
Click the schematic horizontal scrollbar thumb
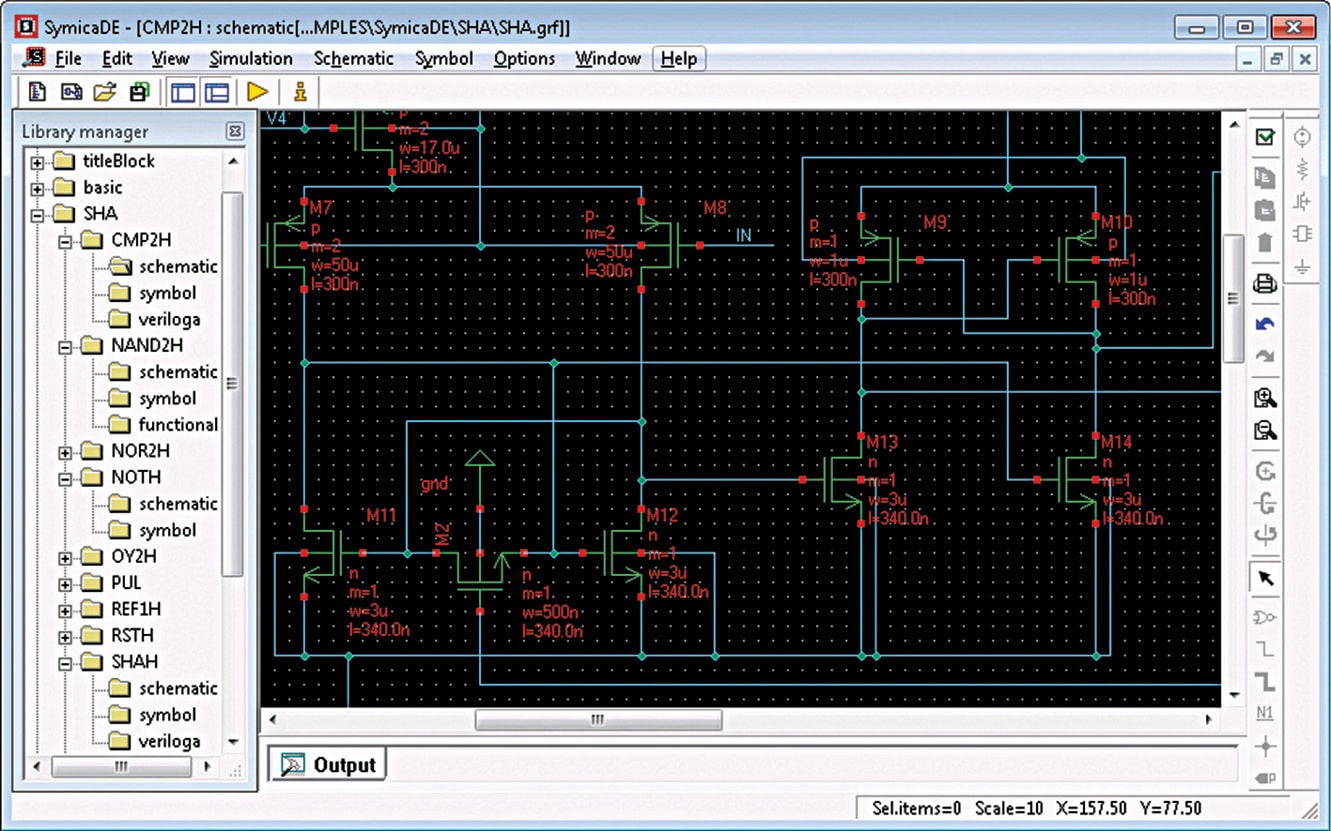pyautogui.click(x=598, y=720)
